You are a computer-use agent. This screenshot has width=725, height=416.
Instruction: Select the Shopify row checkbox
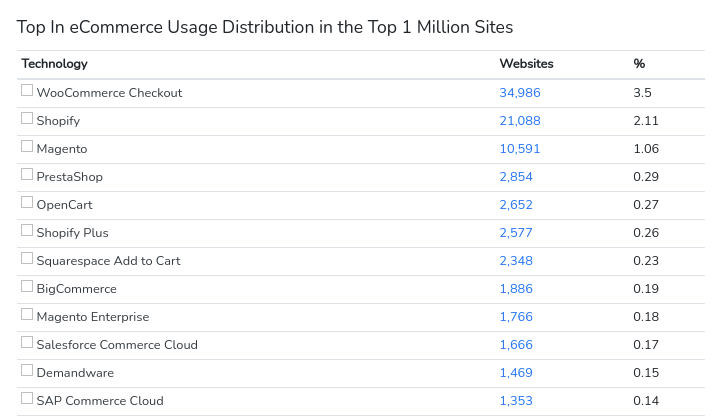pos(27,119)
